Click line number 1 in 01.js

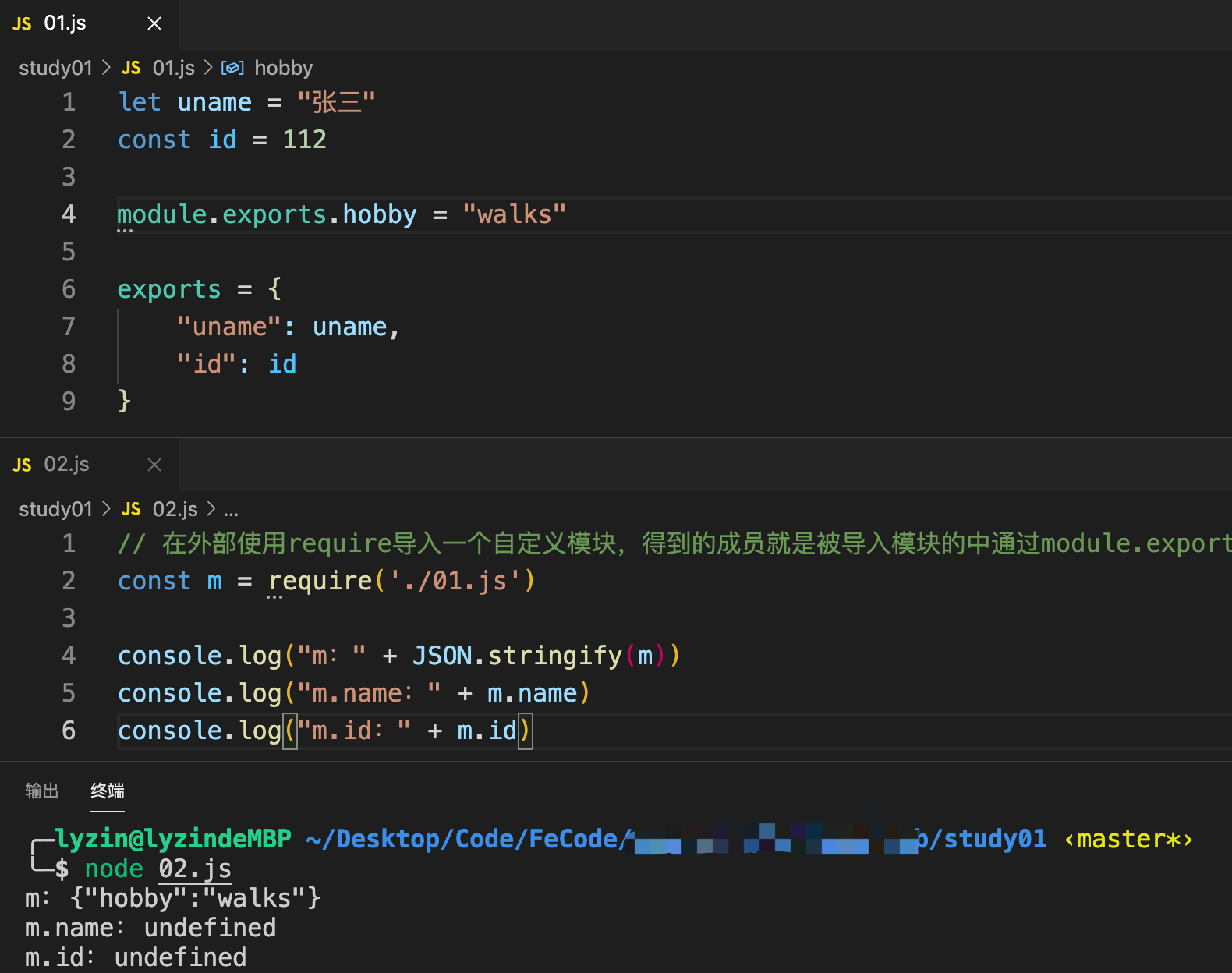(69, 102)
